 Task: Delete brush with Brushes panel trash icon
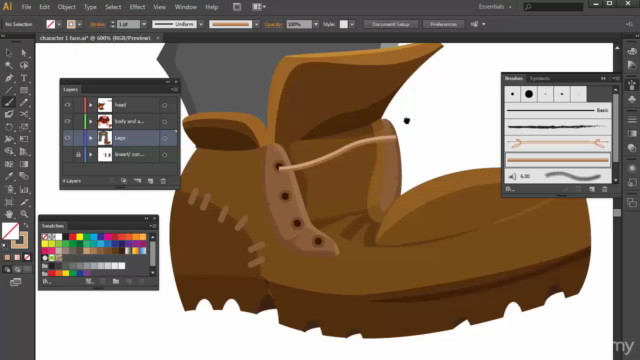[605, 189]
